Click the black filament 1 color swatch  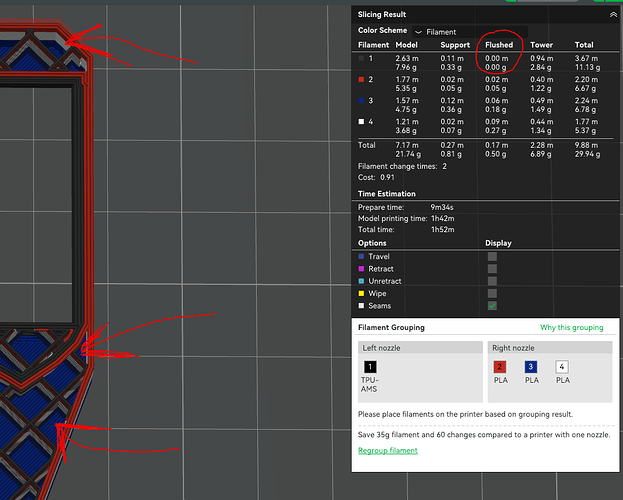tap(361, 58)
